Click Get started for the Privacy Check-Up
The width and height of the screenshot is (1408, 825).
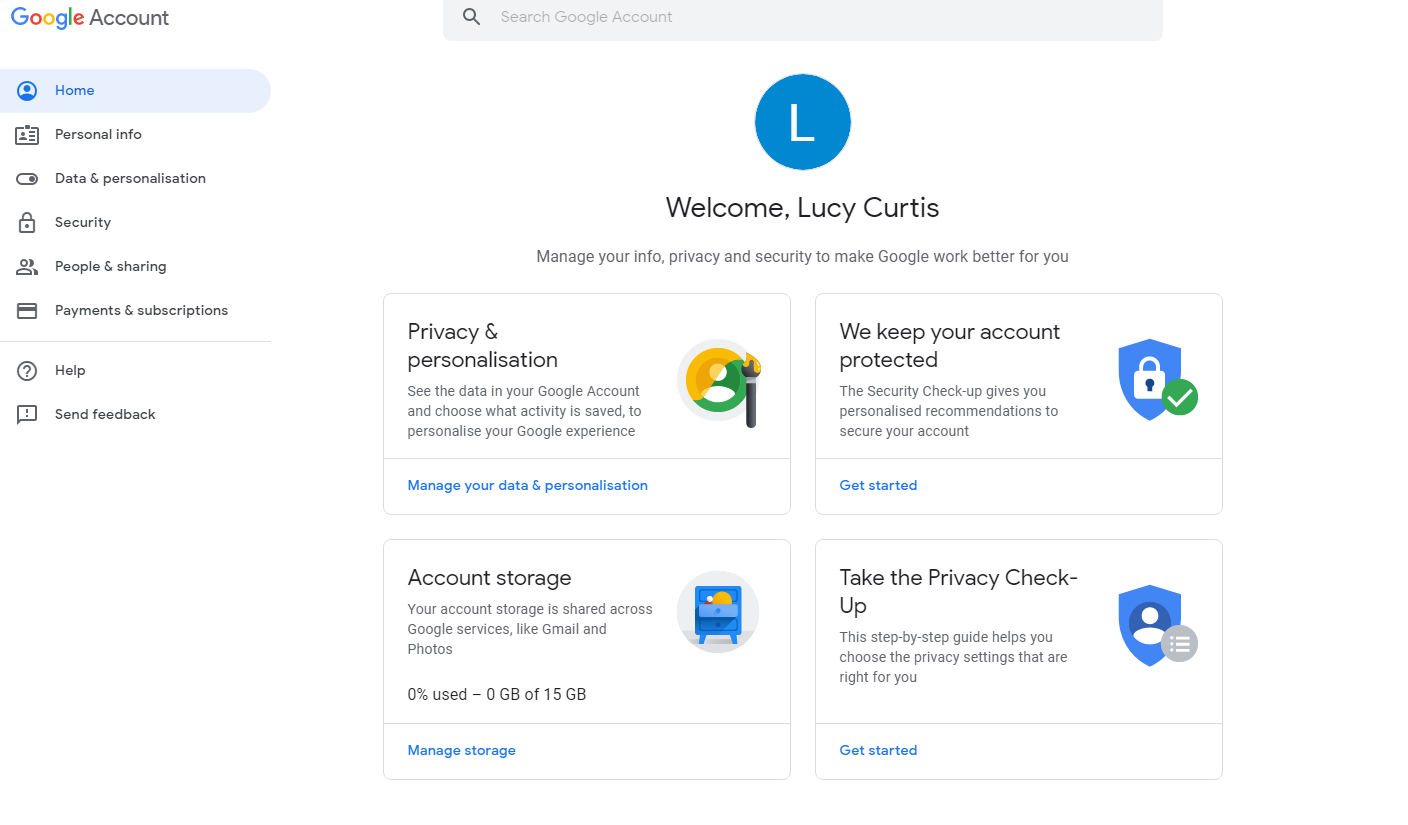pos(878,750)
